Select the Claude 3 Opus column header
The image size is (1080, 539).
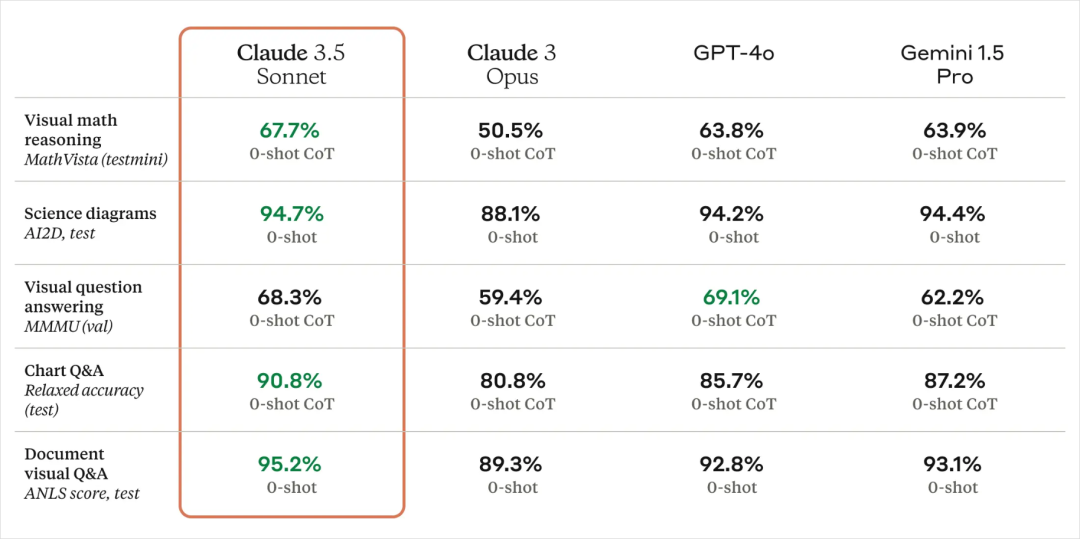(512, 64)
